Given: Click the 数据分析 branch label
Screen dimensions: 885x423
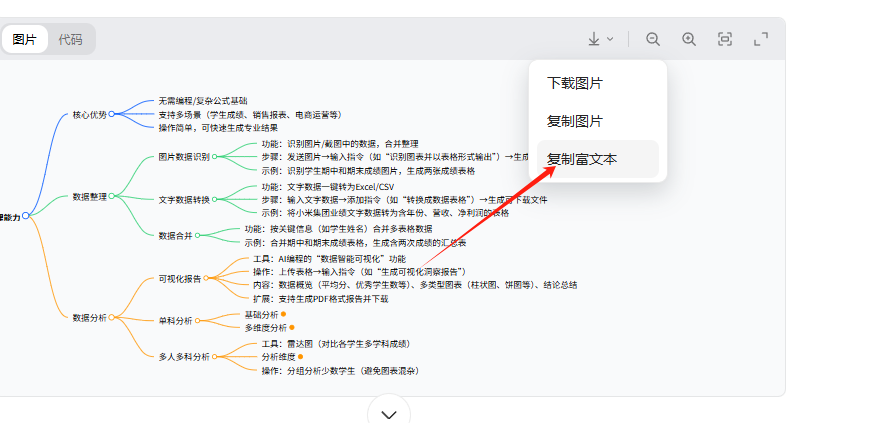Looking at the screenshot, I should [x=89, y=318].
